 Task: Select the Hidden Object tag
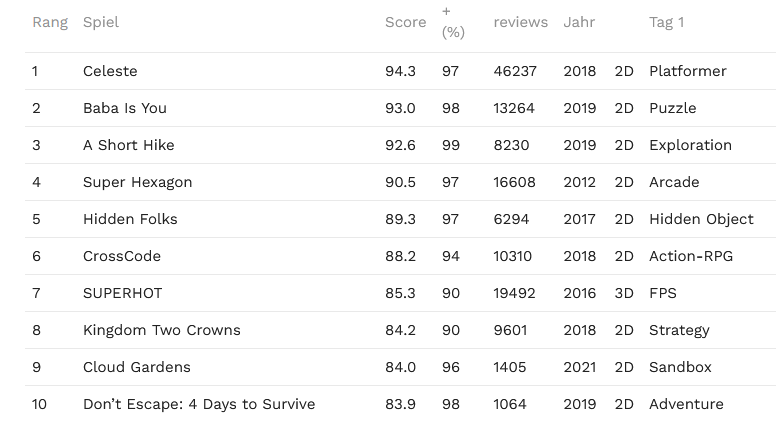point(701,219)
